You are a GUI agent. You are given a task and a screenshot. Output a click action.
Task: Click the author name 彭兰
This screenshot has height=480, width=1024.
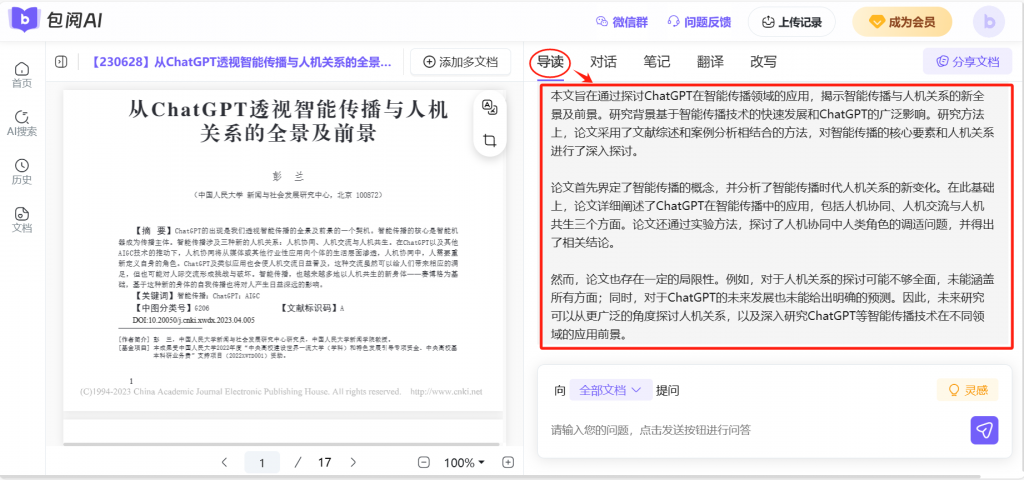coord(288,176)
